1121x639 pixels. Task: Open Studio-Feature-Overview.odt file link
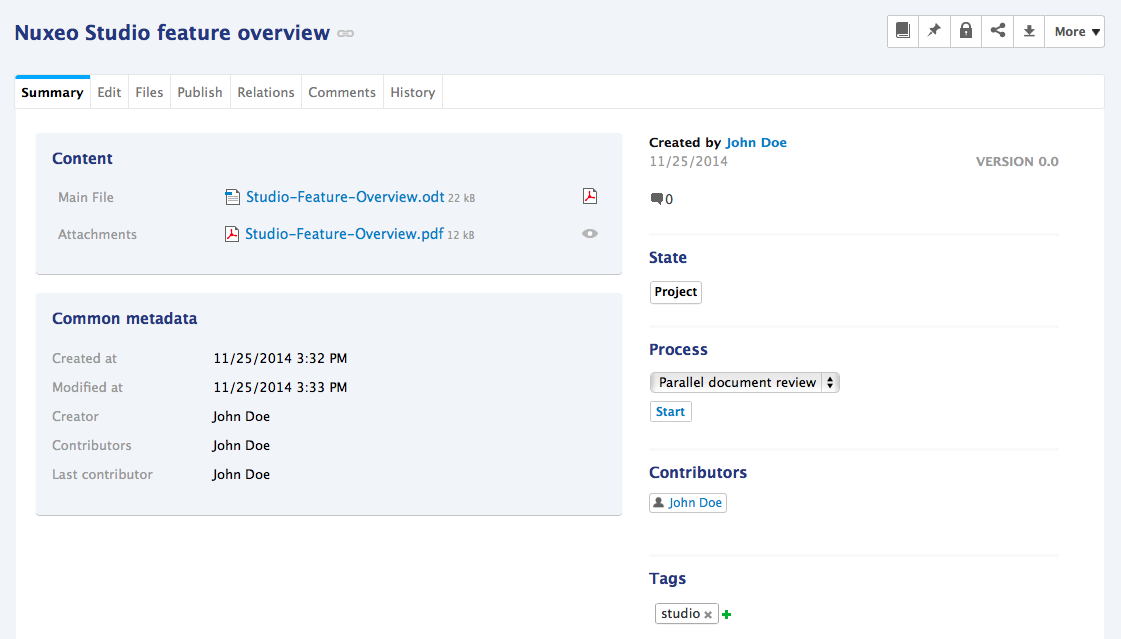pos(345,197)
